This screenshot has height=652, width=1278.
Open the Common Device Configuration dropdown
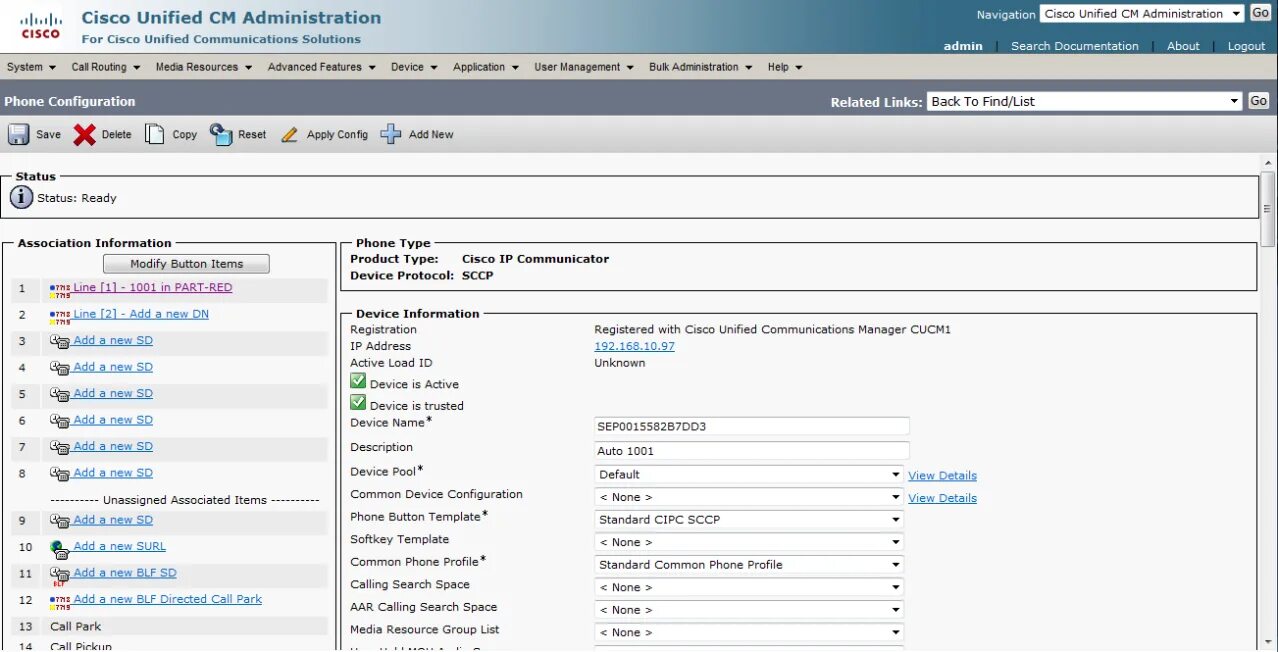pos(749,497)
